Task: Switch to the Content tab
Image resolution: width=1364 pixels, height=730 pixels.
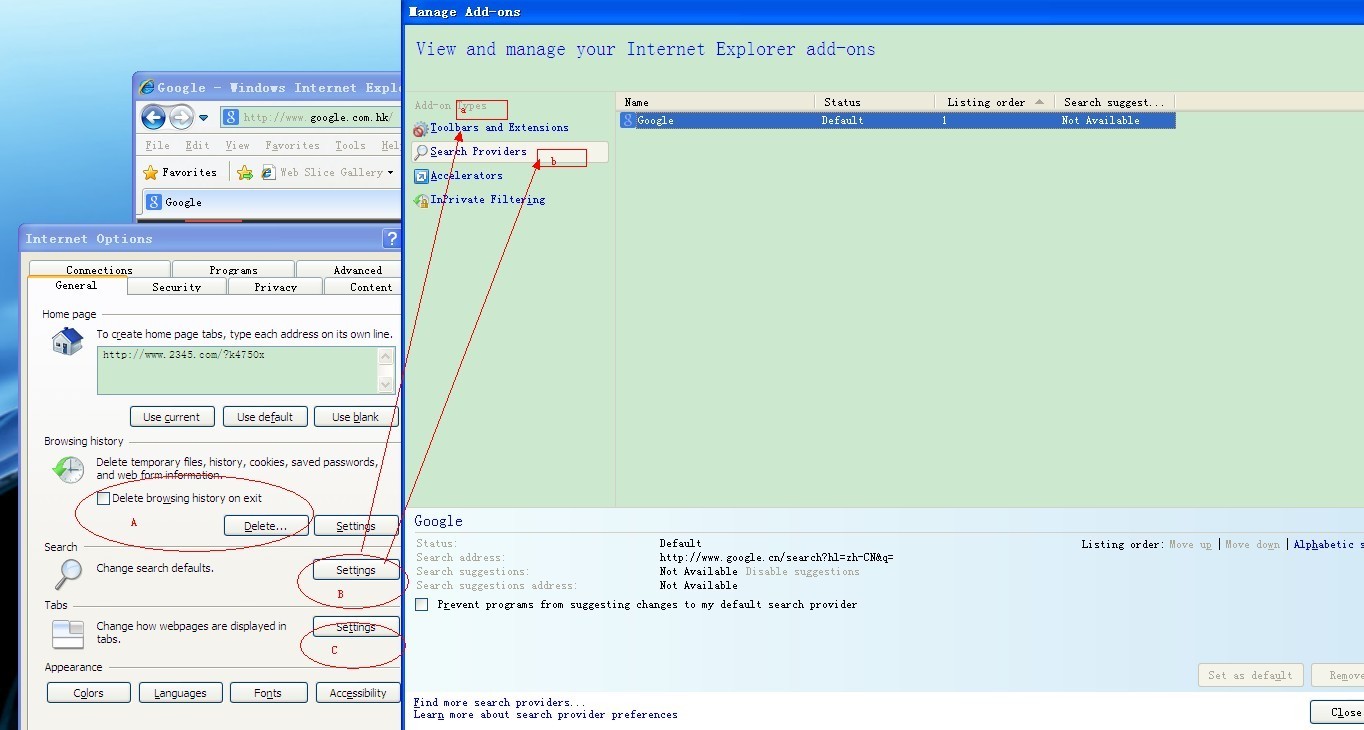Action: (363, 287)
